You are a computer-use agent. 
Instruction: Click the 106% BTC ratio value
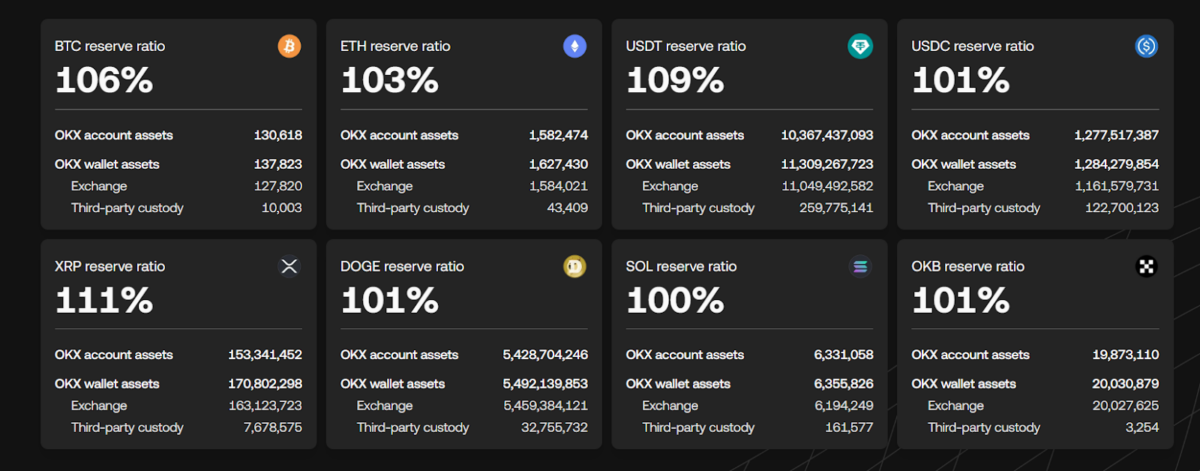coord(104,80)
